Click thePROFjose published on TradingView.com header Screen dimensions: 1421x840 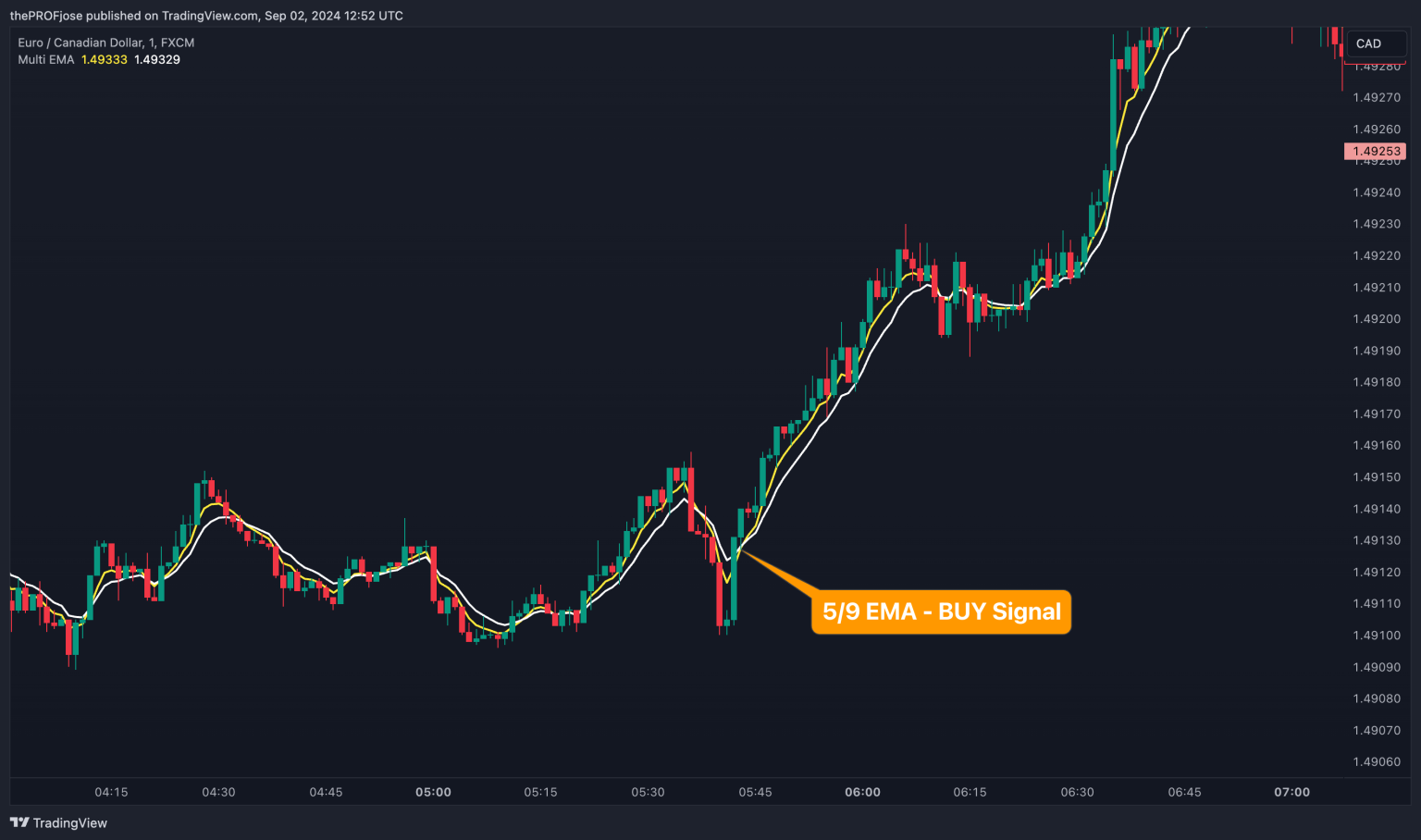(205, 16)
